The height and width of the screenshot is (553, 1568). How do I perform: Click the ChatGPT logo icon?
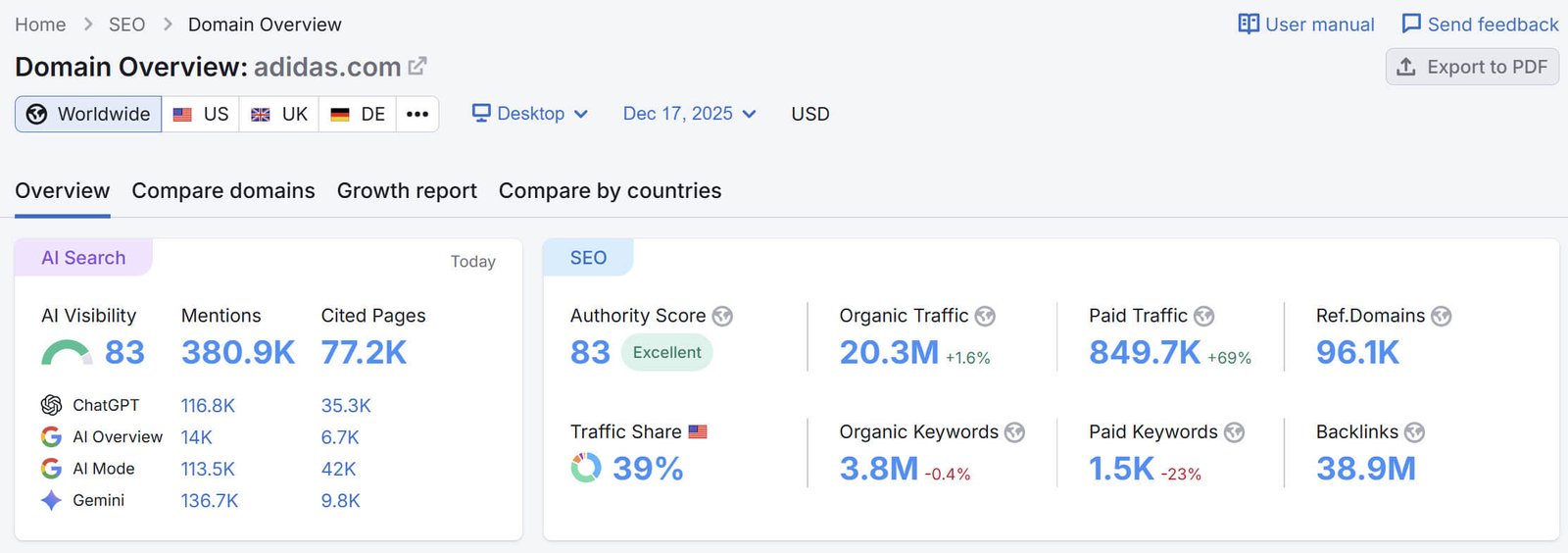coord(51,405)
